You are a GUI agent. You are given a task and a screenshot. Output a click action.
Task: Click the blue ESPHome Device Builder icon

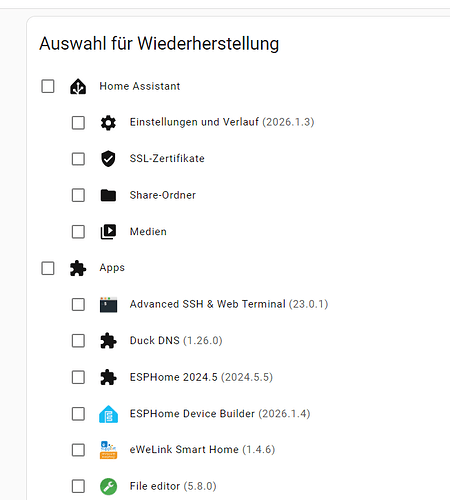pyautogui.click(x=108, y=414)
